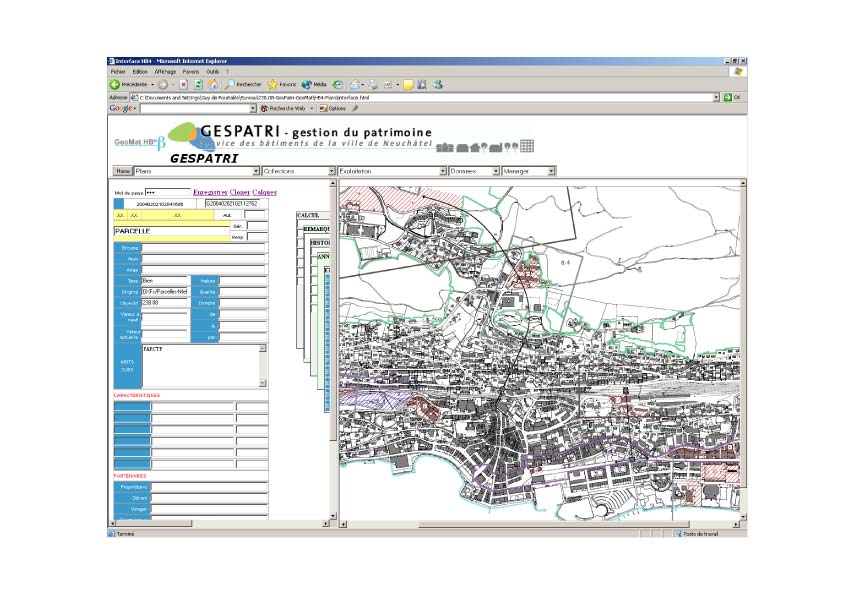Open the Fichier menu
This screenshot has width=842, height=595.
pyautogui.click(x=118, y=71)
